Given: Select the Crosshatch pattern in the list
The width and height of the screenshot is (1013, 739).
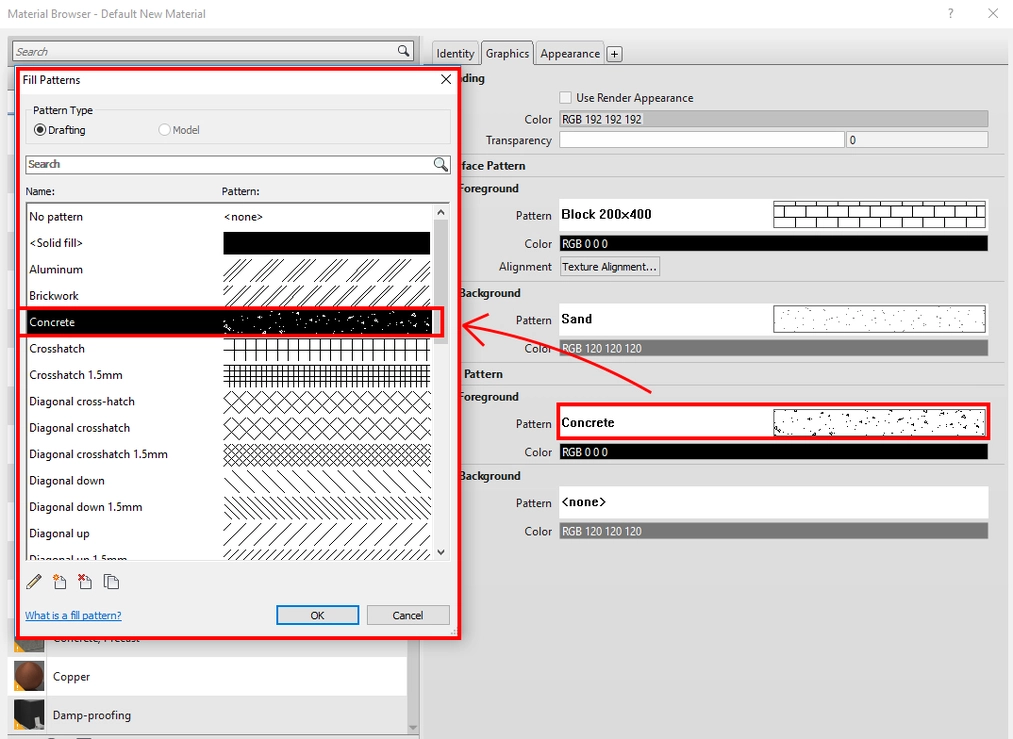Looking at the screenshot, I should 120,348.
